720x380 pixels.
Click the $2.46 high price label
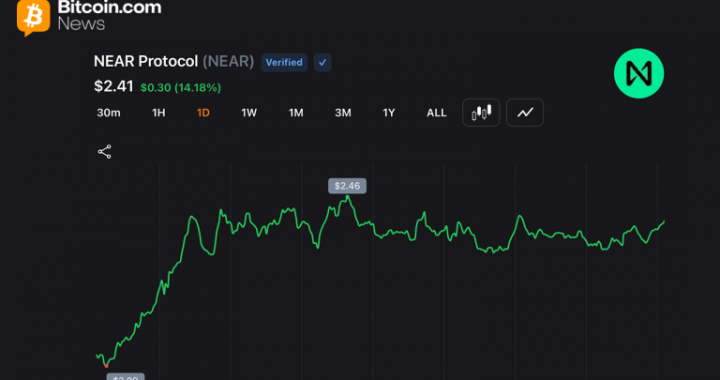tap(347, 186)
